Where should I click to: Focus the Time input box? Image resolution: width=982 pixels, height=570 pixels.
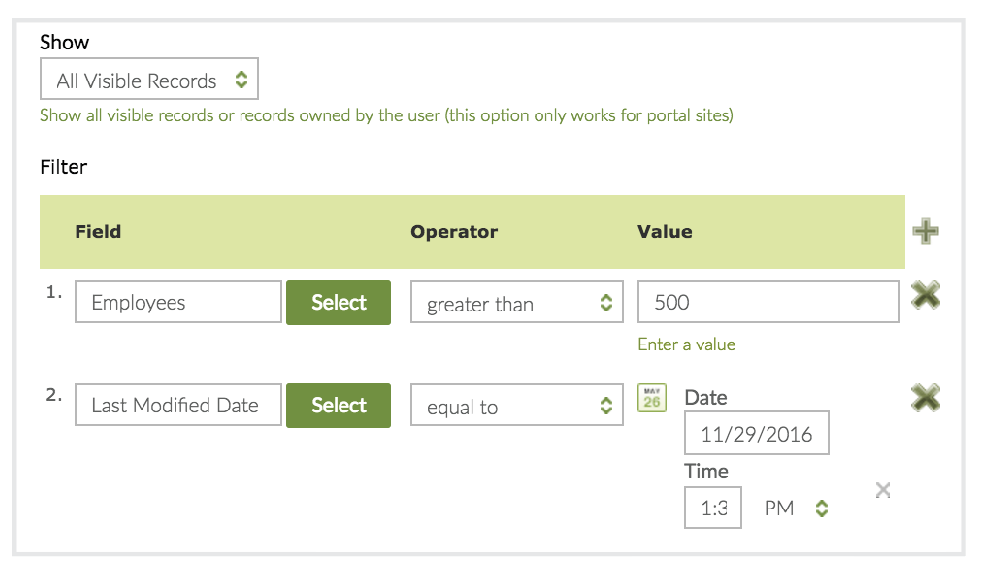(712, 508)
